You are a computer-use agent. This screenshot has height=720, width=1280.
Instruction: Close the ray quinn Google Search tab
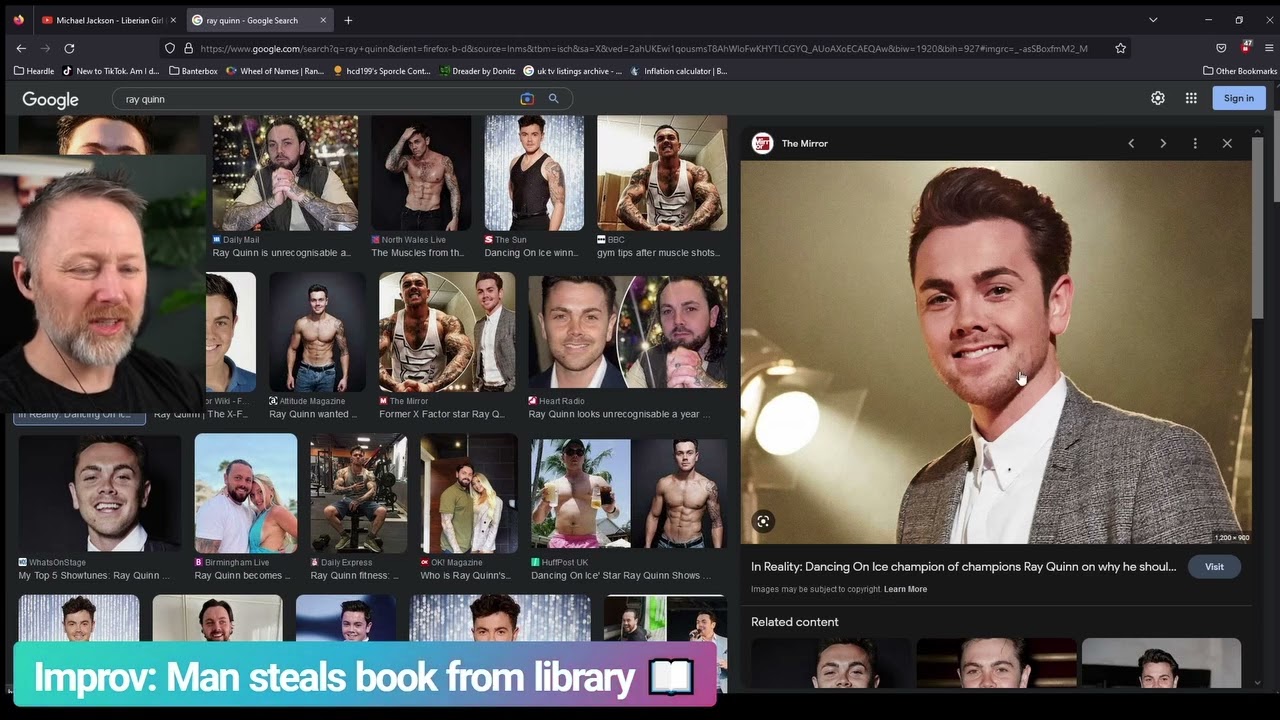point(323,20)
